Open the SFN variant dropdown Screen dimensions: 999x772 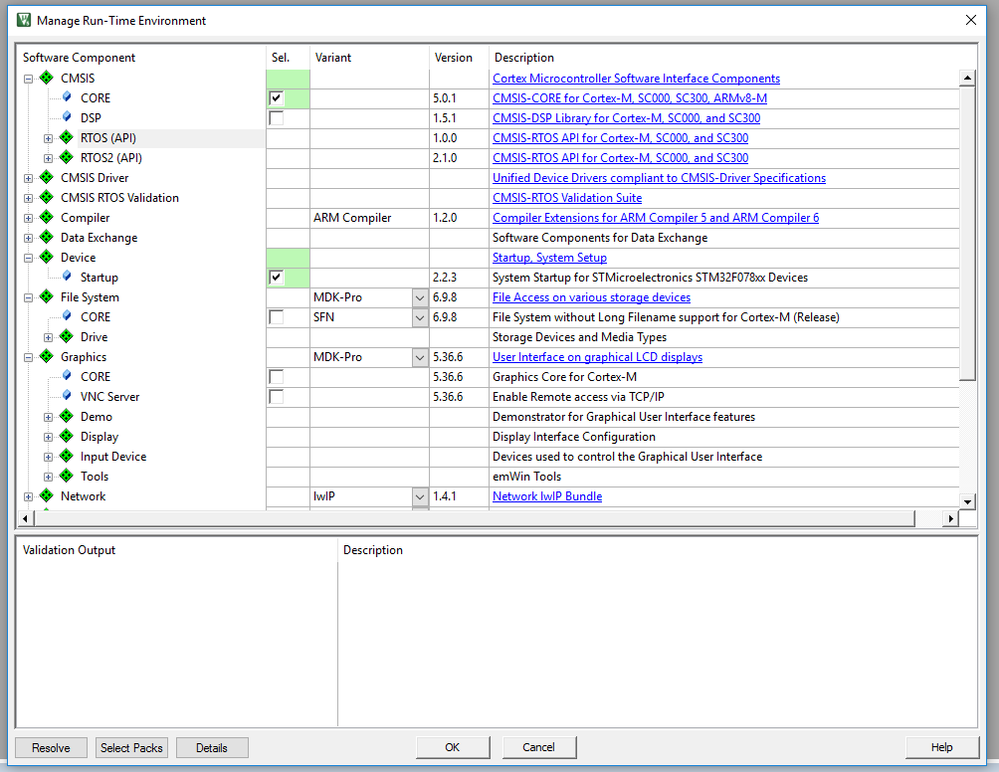420,317
